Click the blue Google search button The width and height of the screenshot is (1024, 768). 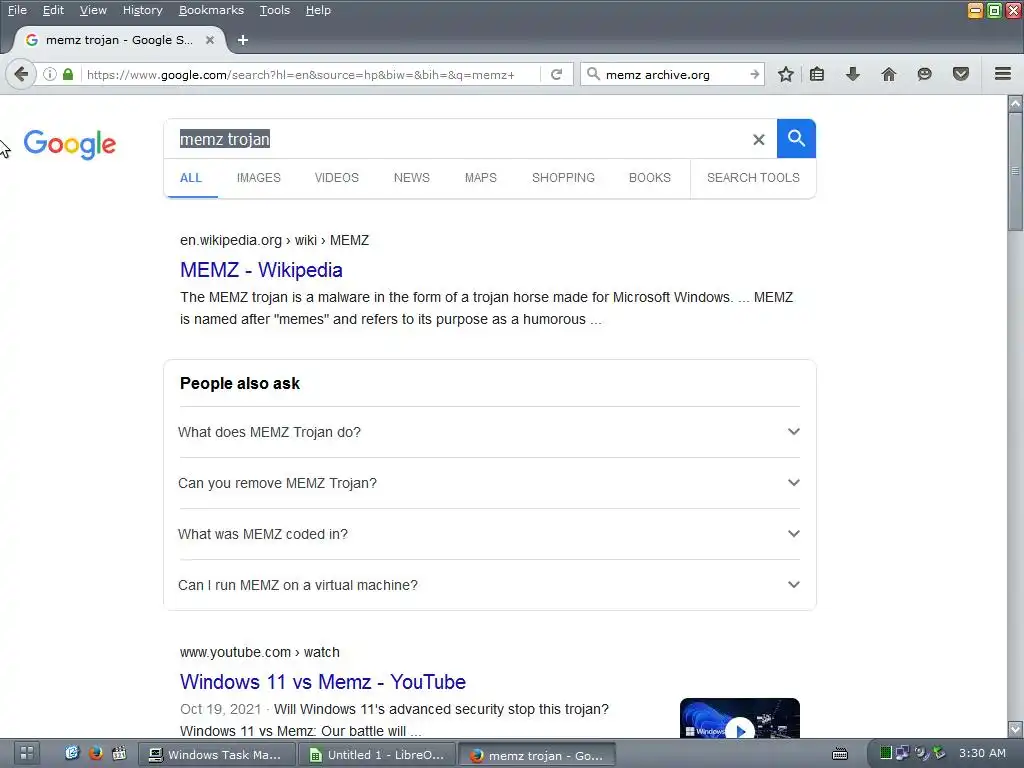click(x=796, y=138)
